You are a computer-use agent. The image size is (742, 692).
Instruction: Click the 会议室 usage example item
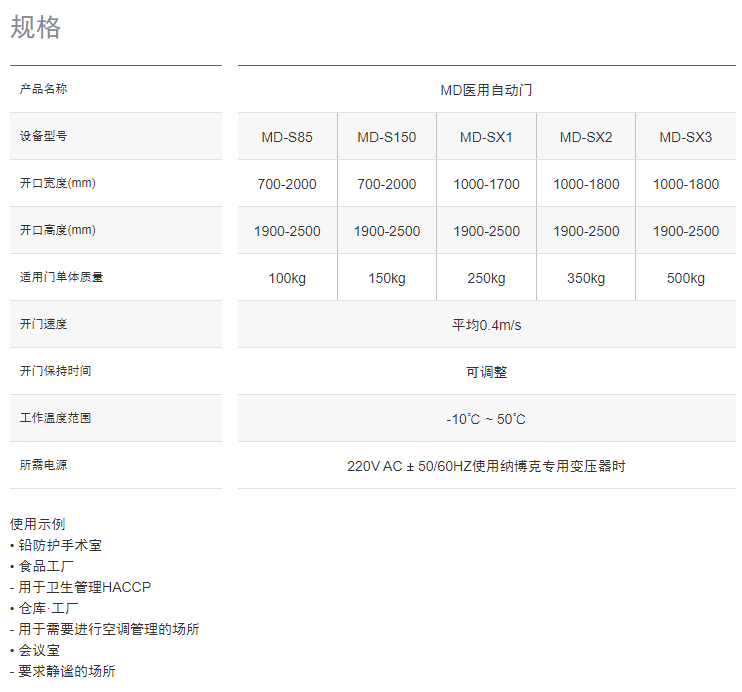tap(39, 650)
